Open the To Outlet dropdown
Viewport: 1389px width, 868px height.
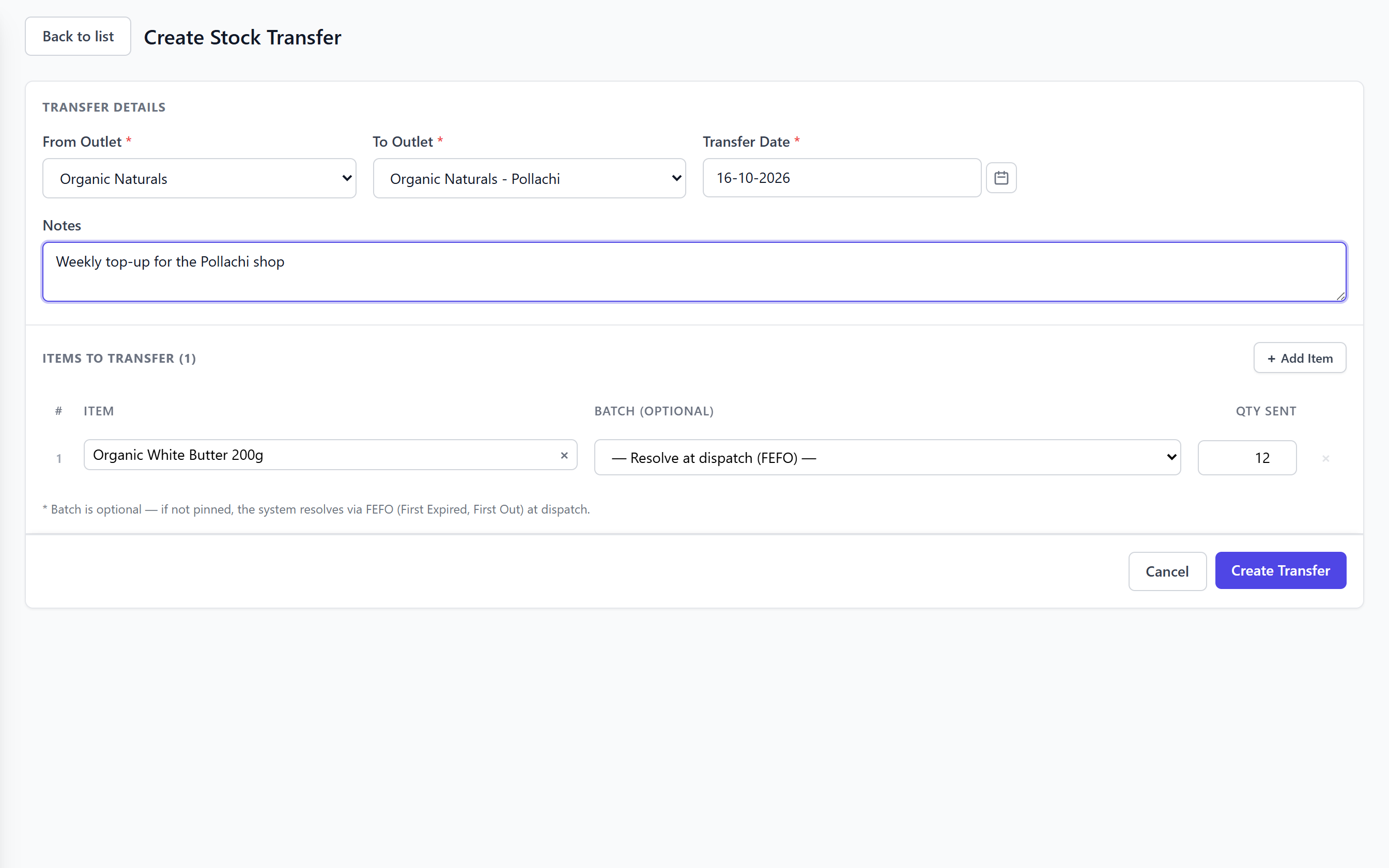(x=529, y=179)
